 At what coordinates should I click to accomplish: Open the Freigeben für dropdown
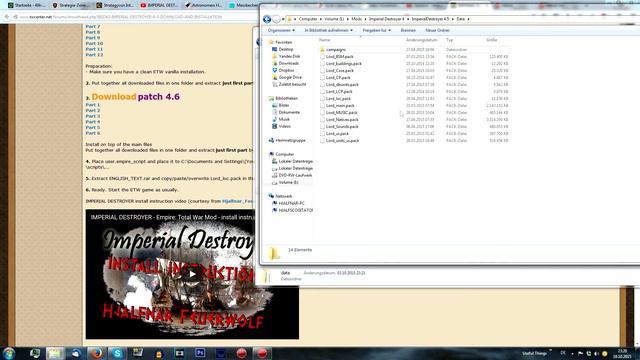(376, 31)
